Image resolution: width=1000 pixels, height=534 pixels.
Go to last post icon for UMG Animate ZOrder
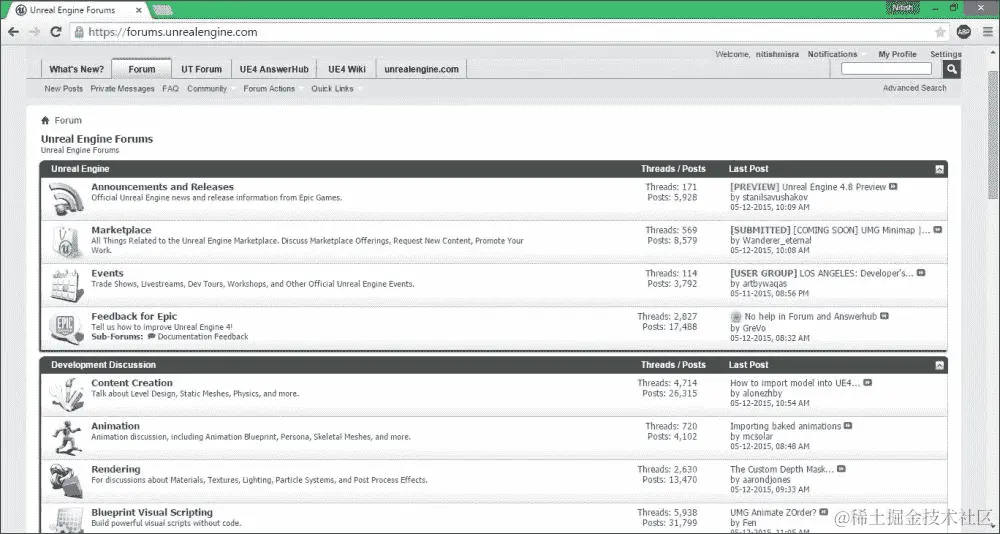tap(823, 512)
